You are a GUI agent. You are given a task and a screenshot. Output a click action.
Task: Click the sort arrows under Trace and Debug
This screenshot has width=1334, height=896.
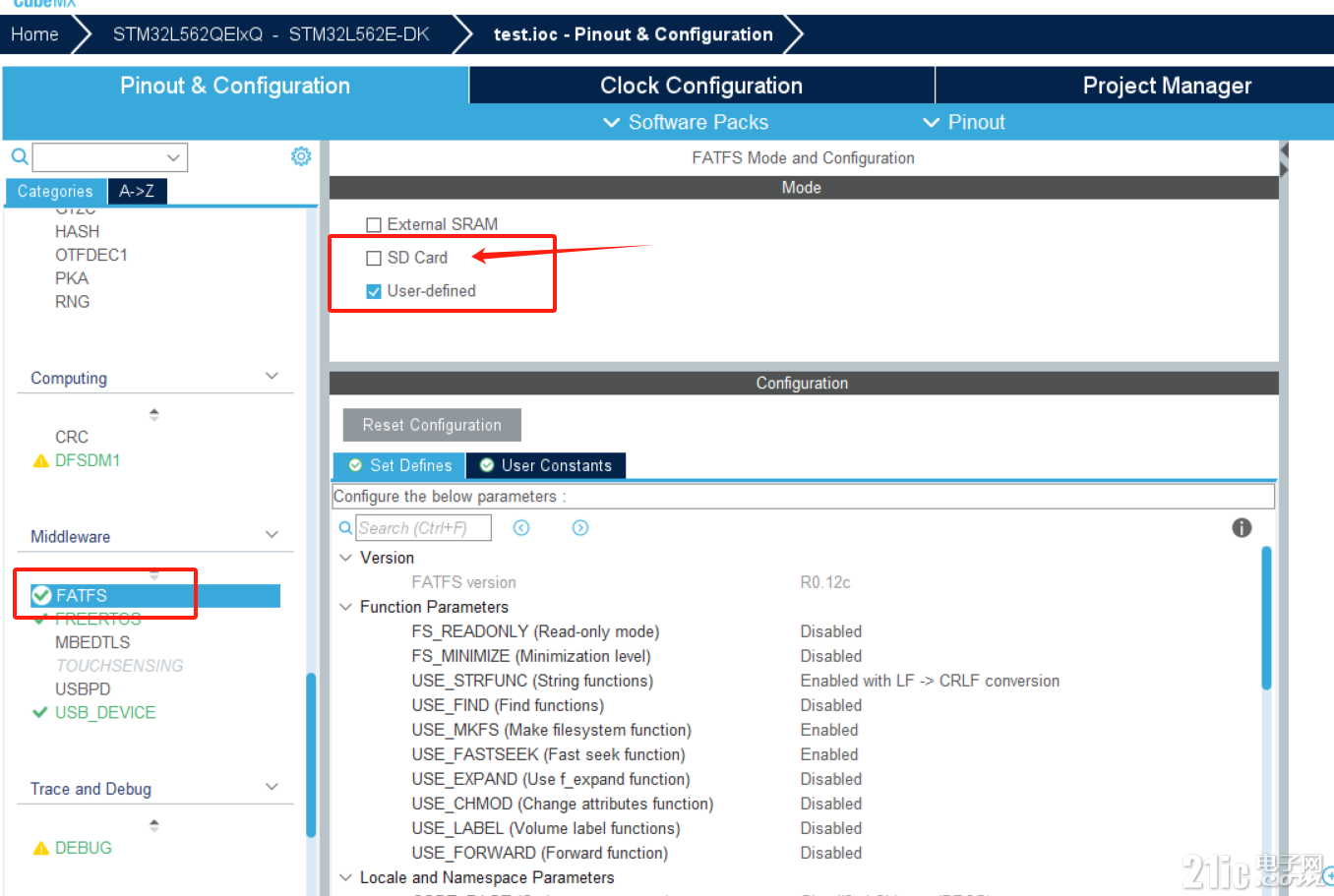click(x=153, y=825)
